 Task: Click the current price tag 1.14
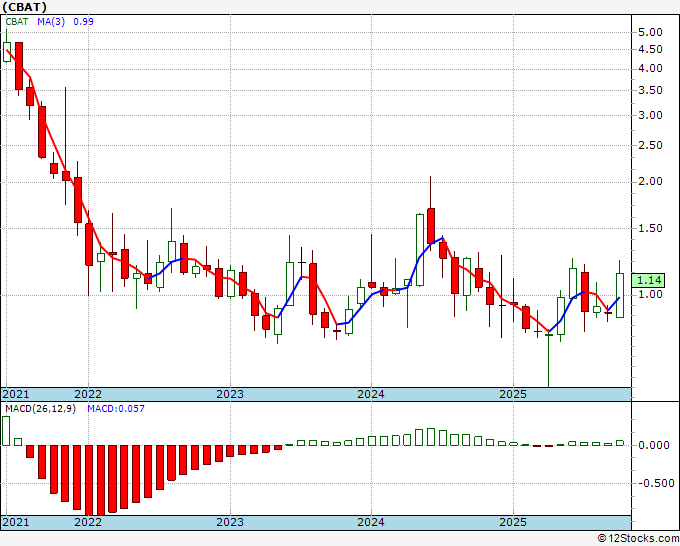648,280
